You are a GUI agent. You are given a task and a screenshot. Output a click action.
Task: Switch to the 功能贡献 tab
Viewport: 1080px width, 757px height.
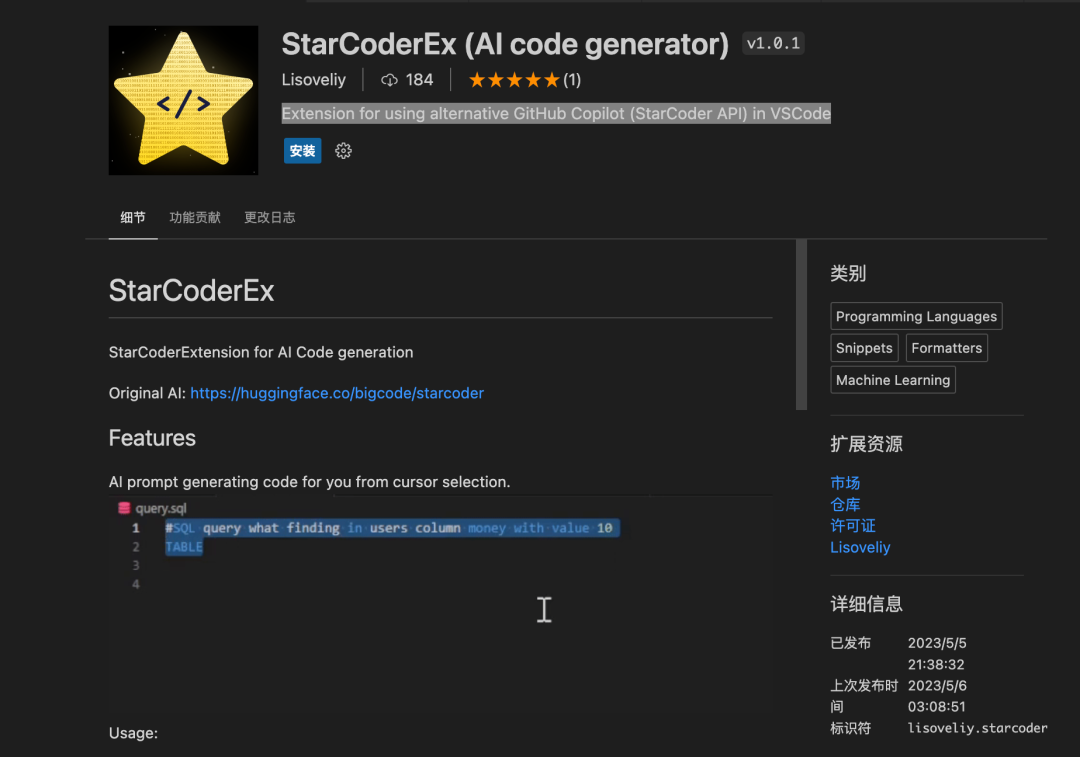[x=195, y=218]
